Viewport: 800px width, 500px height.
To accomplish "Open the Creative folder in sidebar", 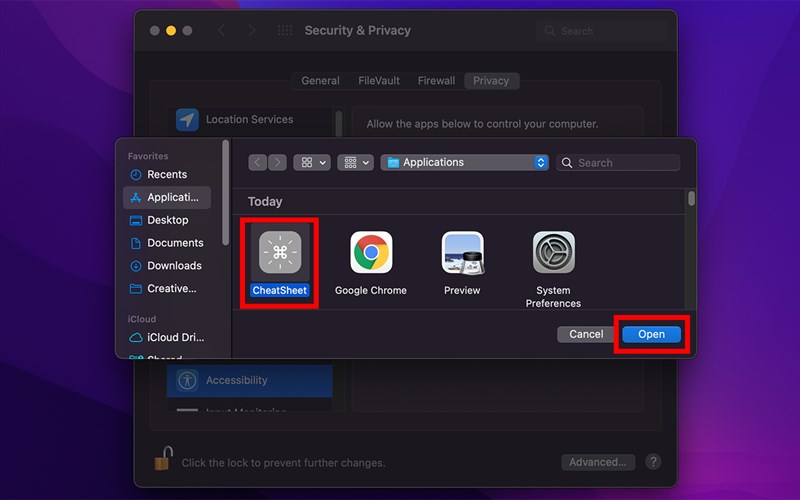I will pyautogui.click(x=167, y=289).
